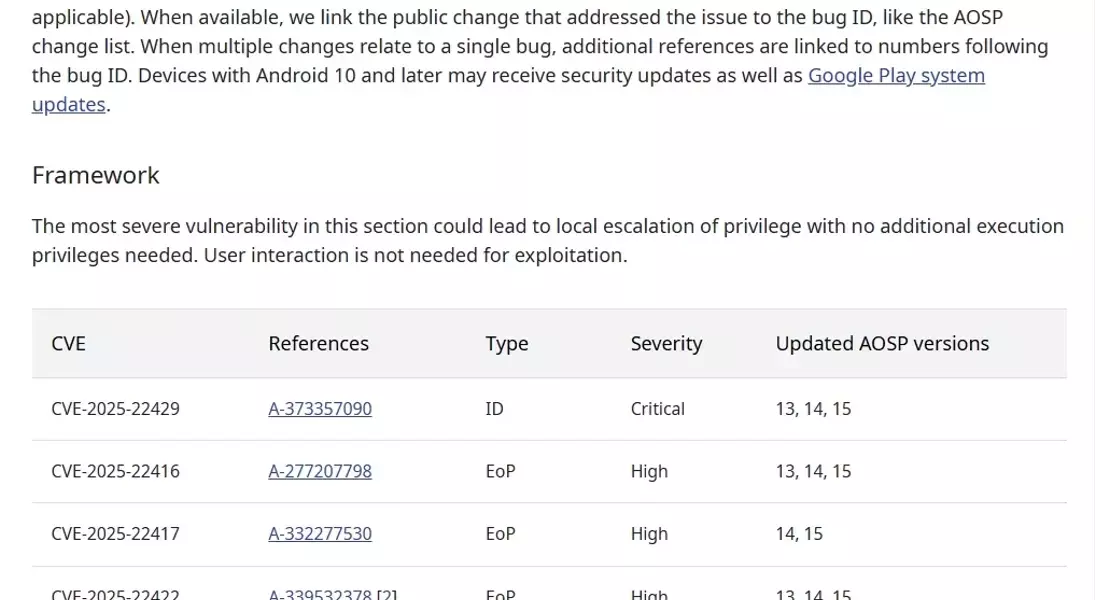Click the References column header
Image resolution: width=1095 pixels, height=600 pixels.
[318, 344]
